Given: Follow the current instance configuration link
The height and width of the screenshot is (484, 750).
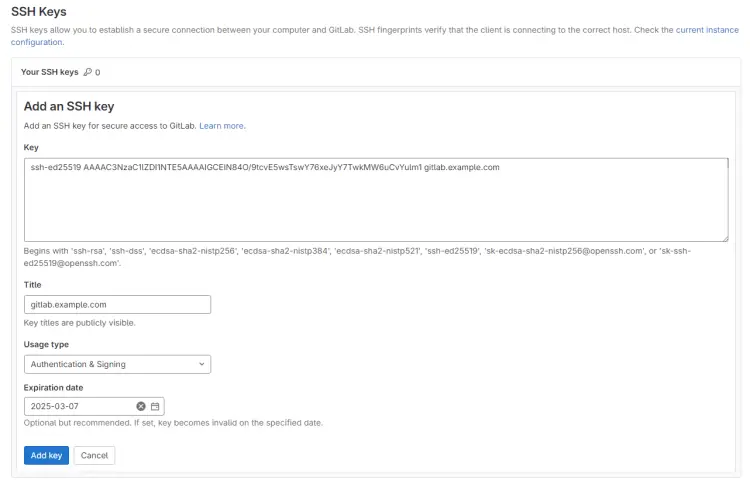Looking at the screenshot, I should pyautogui.click(x=708, y=30).
